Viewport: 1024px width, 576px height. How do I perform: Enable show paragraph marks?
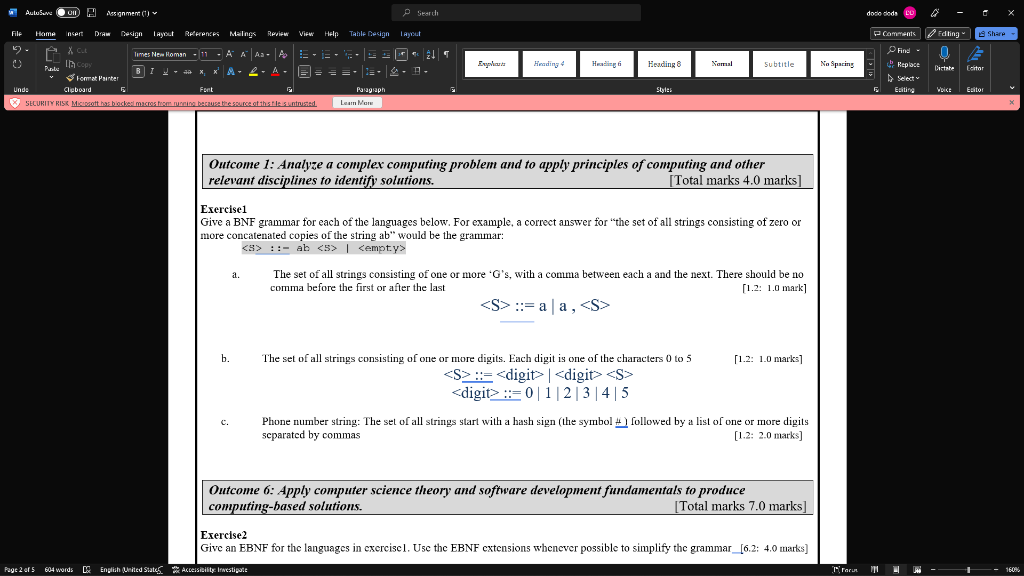tap(445, 54)
